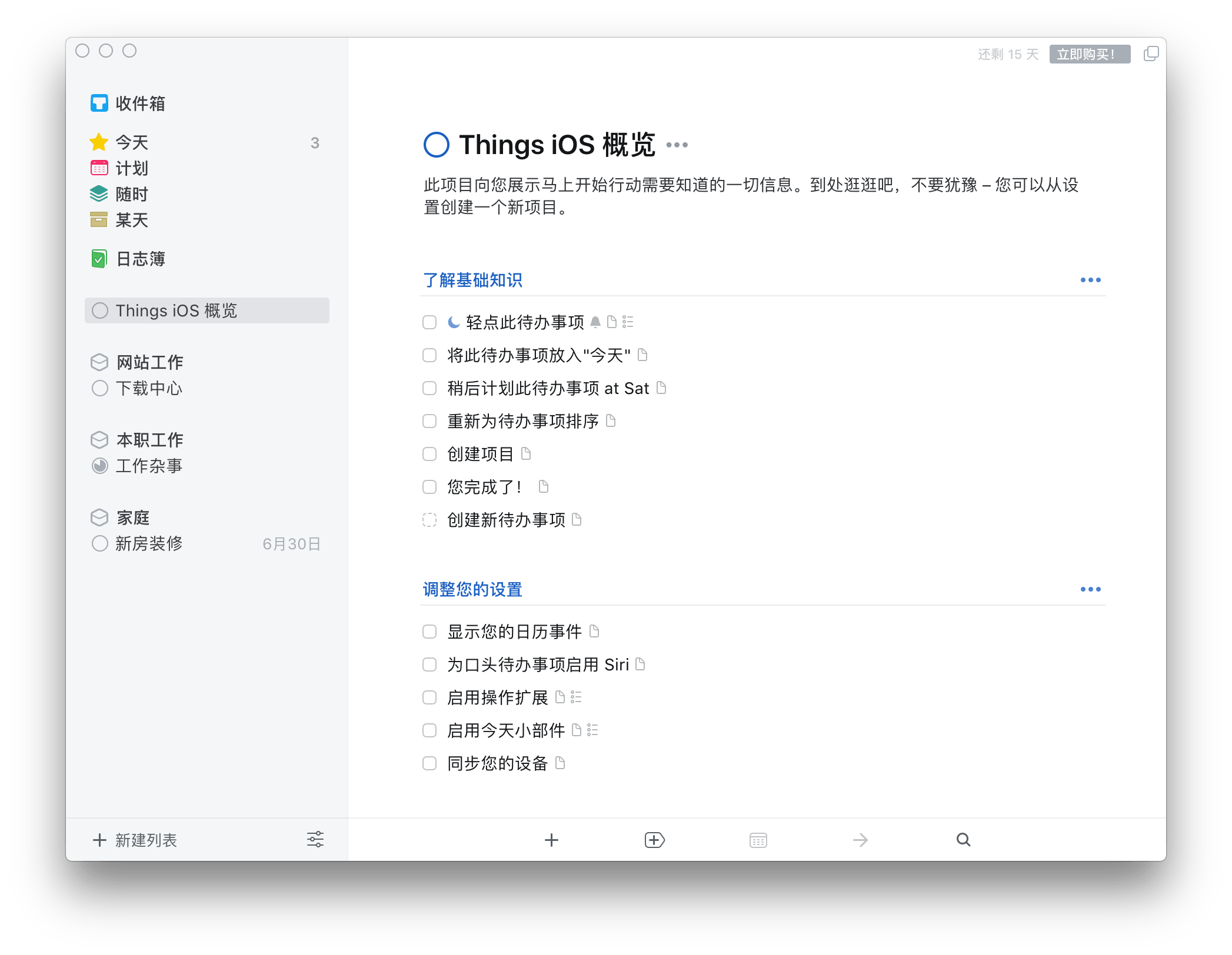Click the 了解基础知识 heading

coord(472,280)
